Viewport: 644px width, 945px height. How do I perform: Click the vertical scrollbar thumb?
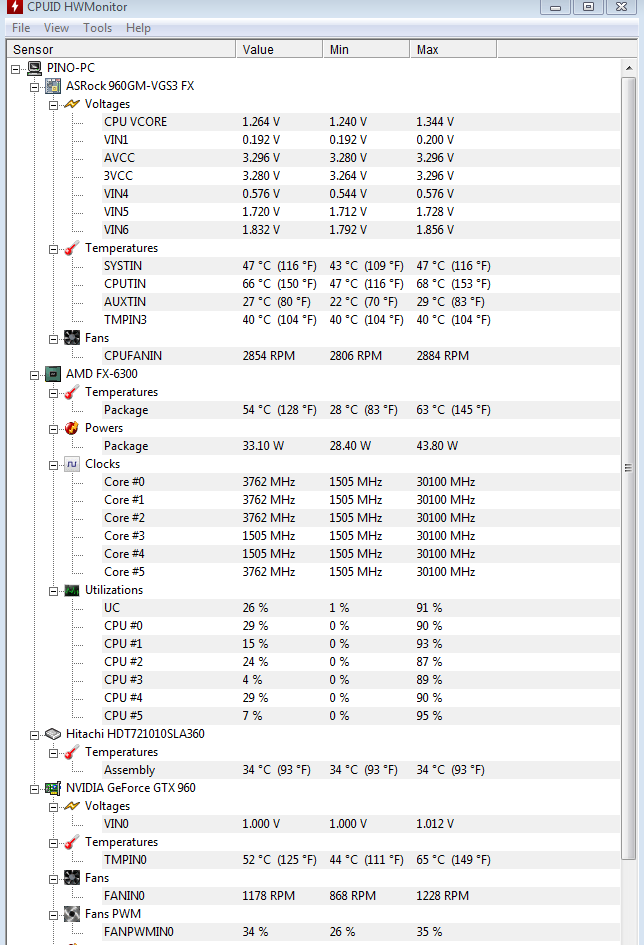click(628, 468)
